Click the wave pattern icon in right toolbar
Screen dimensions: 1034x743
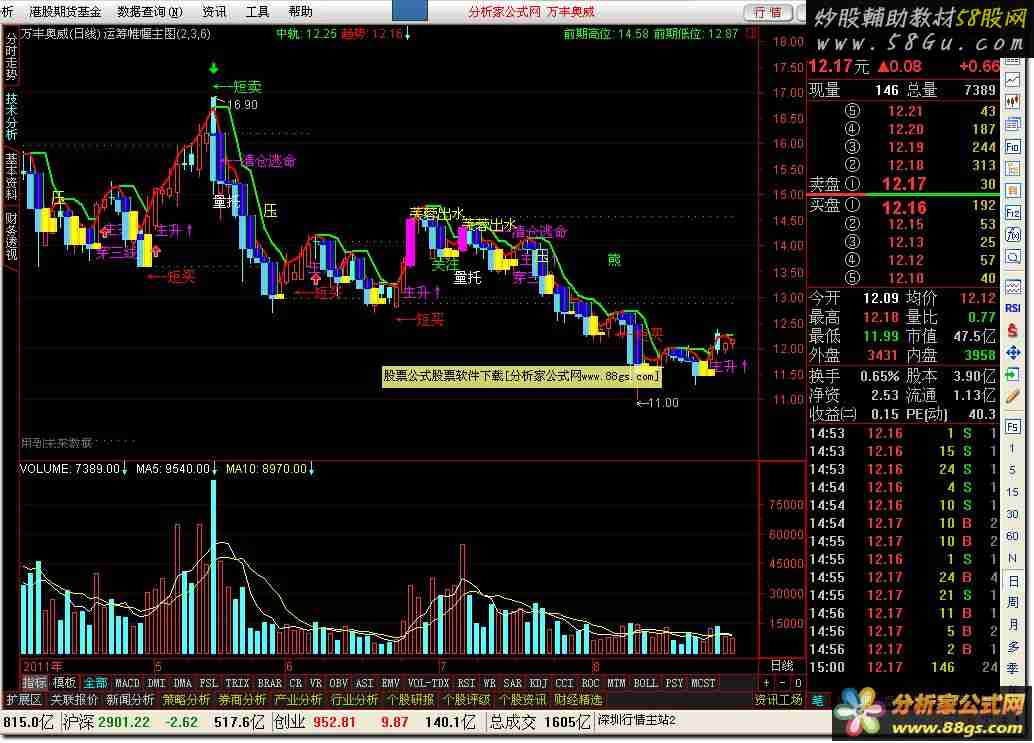pos(1012,286)
